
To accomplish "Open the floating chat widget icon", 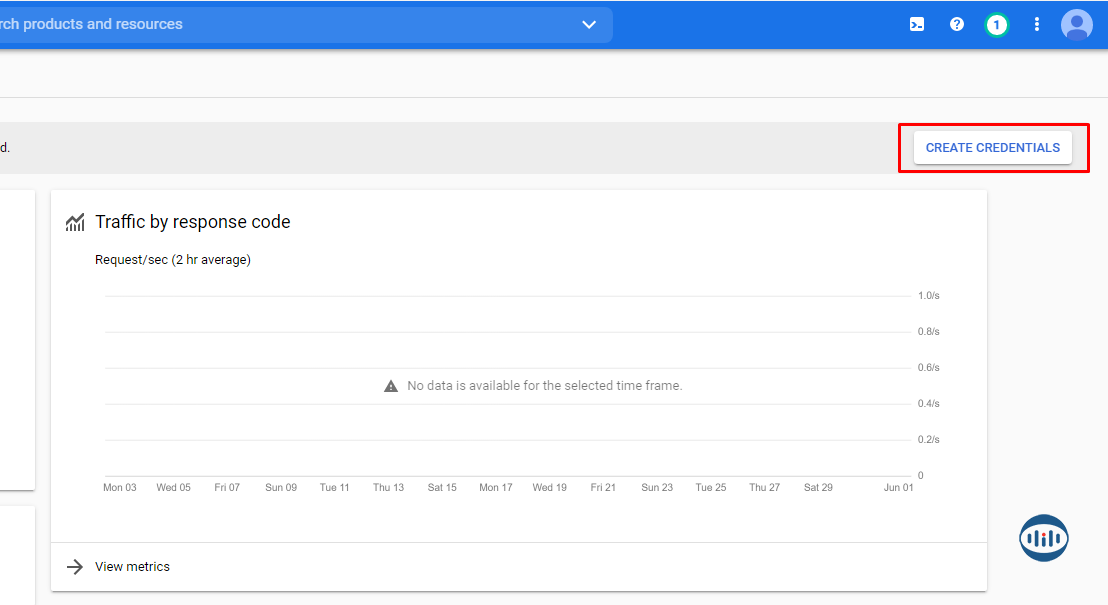I will pos(1043,539).
